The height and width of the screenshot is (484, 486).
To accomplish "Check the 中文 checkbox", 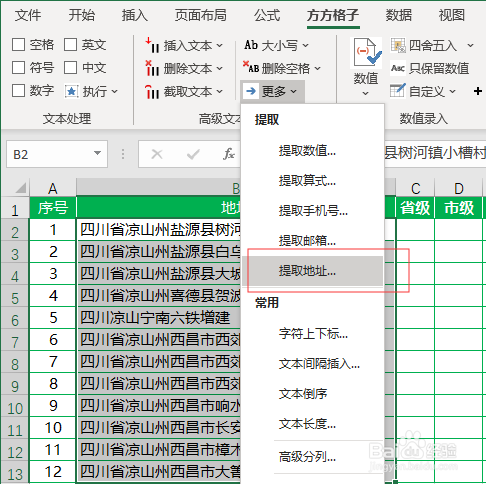I will [70, 68].
